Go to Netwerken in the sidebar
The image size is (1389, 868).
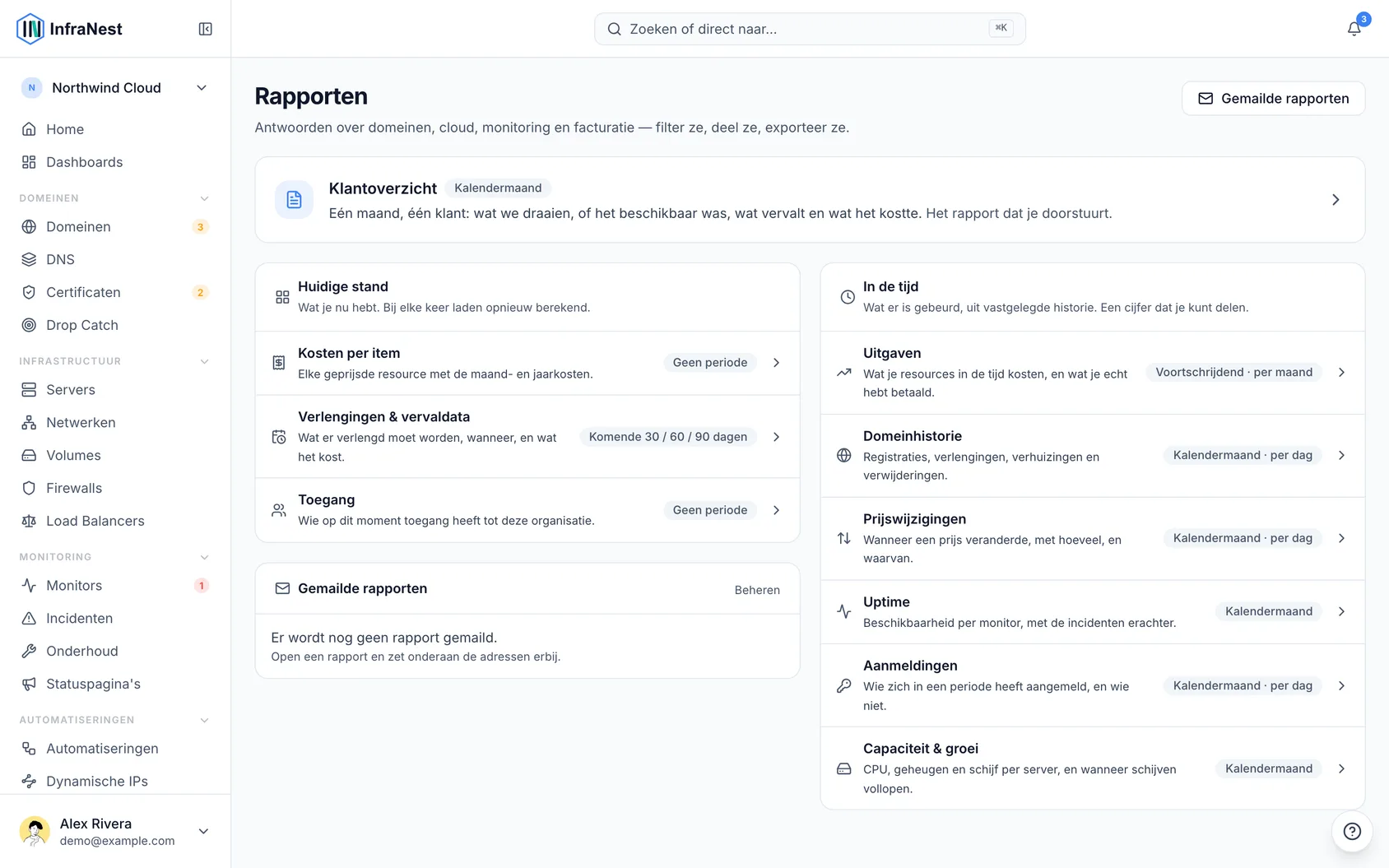click(115, 422)
